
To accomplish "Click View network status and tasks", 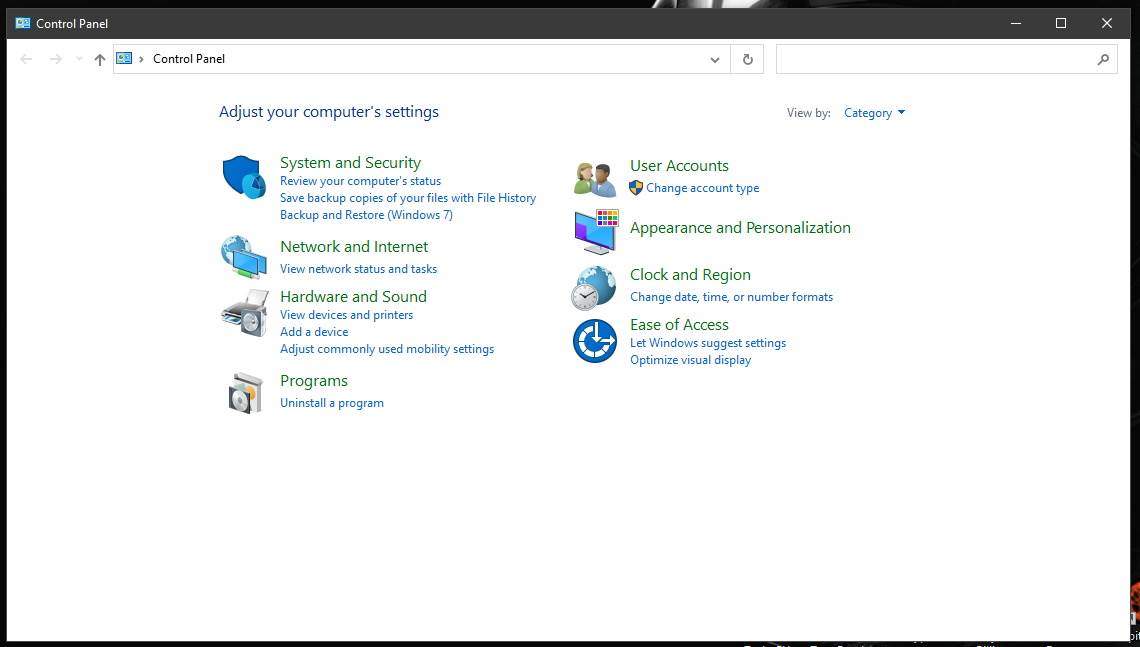I will point(358,269).
